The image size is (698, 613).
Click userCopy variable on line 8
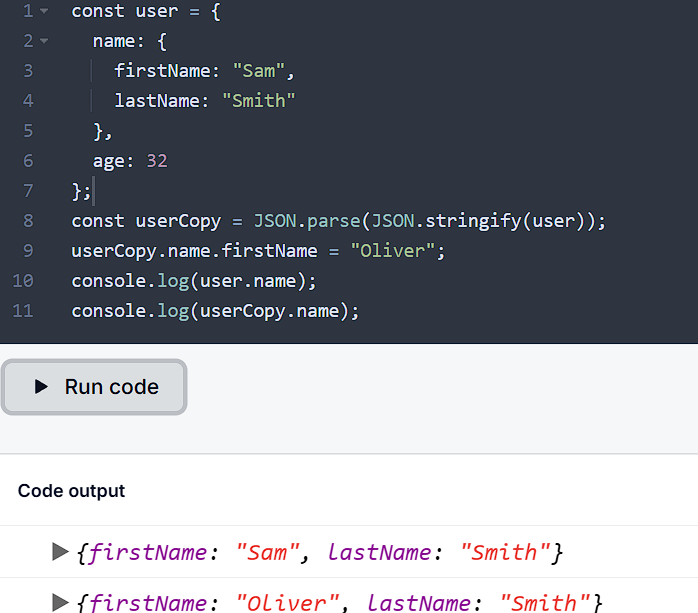(178, 222)
